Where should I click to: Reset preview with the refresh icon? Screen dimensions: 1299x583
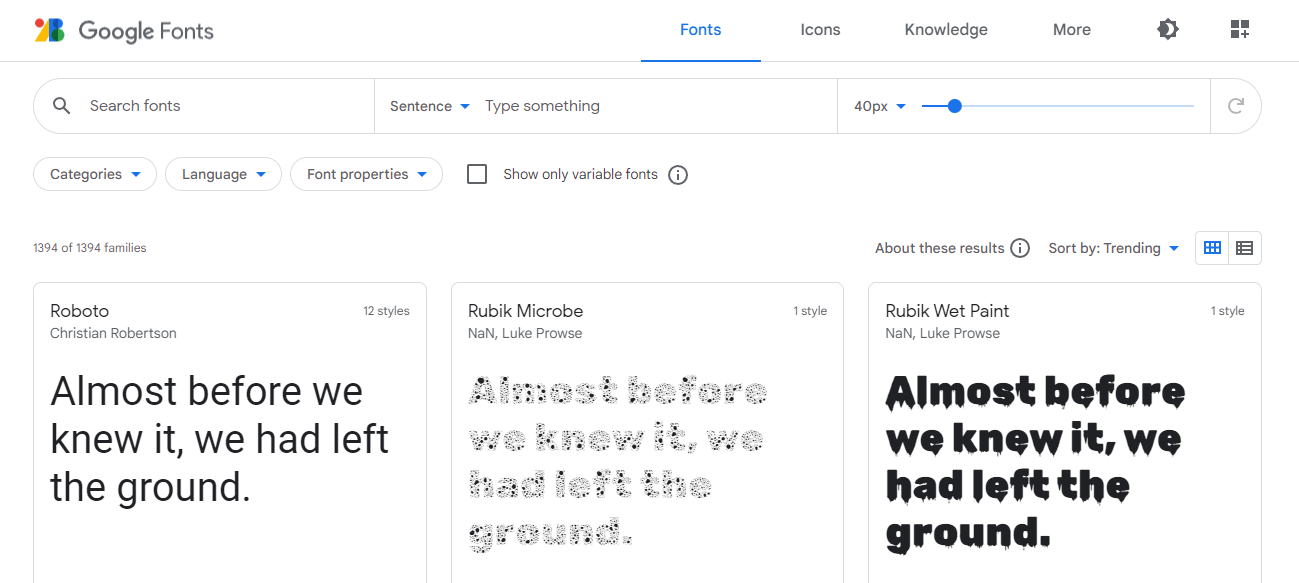click(x=1236, y=106)
